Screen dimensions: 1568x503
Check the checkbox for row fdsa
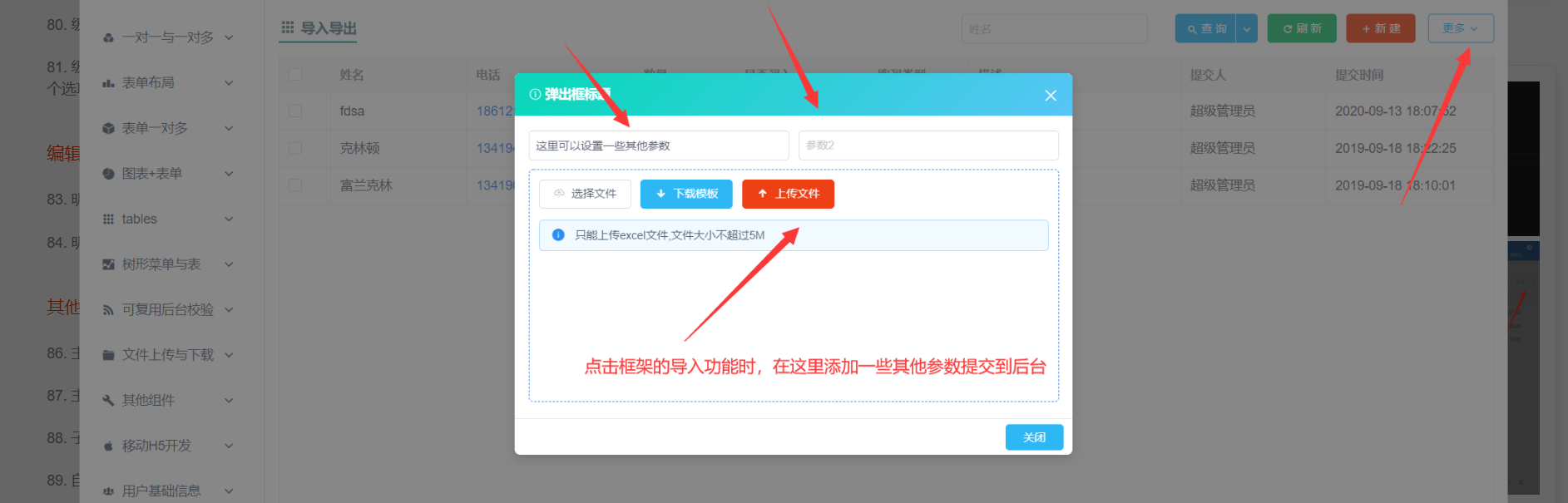(295, 111)
